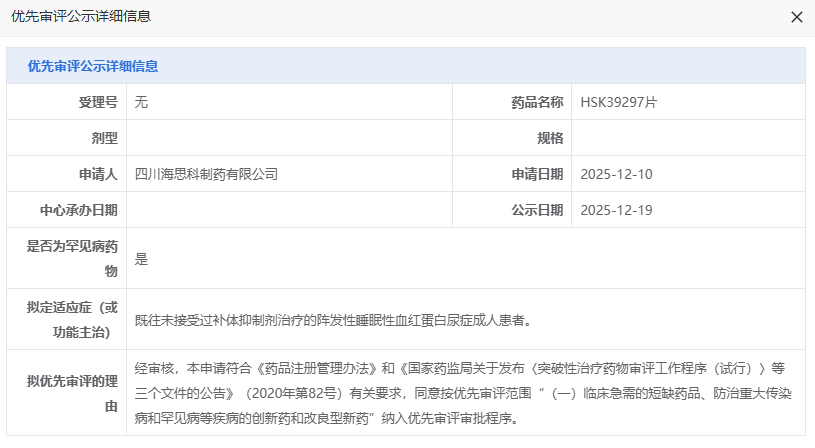Viewport: 815px width, 448px height.
Task: Click the dialog title 优先审评公示详细信息
Action: pos(81,17)
